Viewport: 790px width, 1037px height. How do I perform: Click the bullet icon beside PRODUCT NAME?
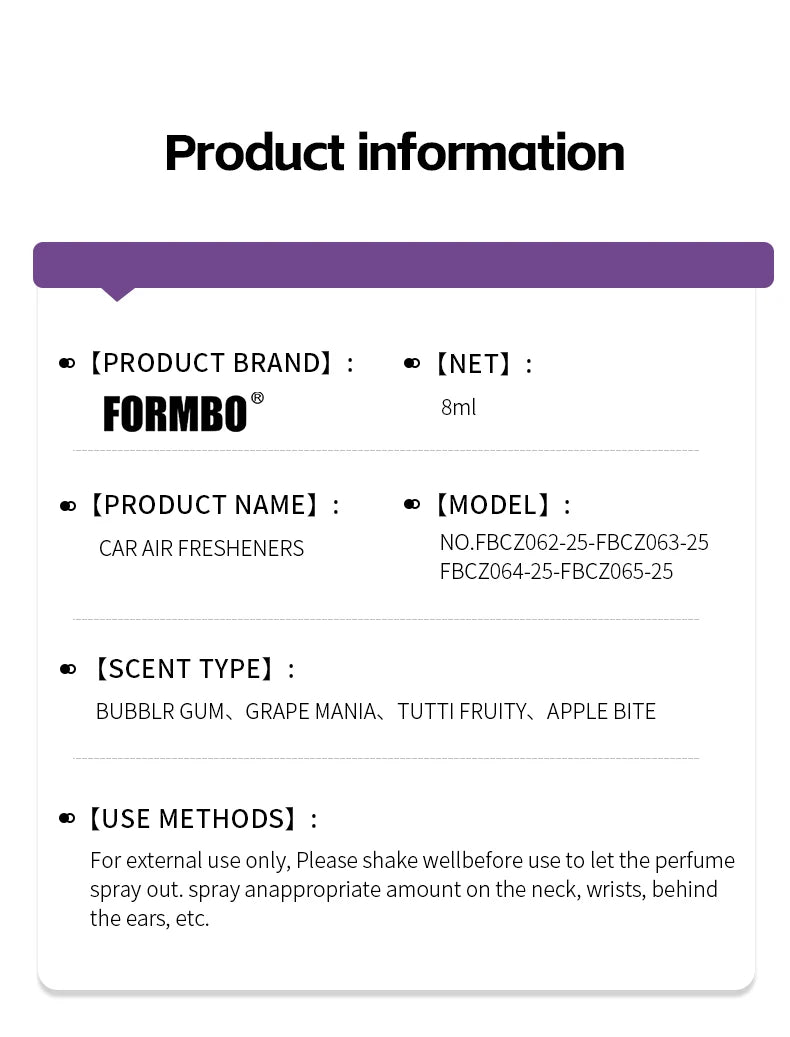pyautogui.click(x=67, y=506)
